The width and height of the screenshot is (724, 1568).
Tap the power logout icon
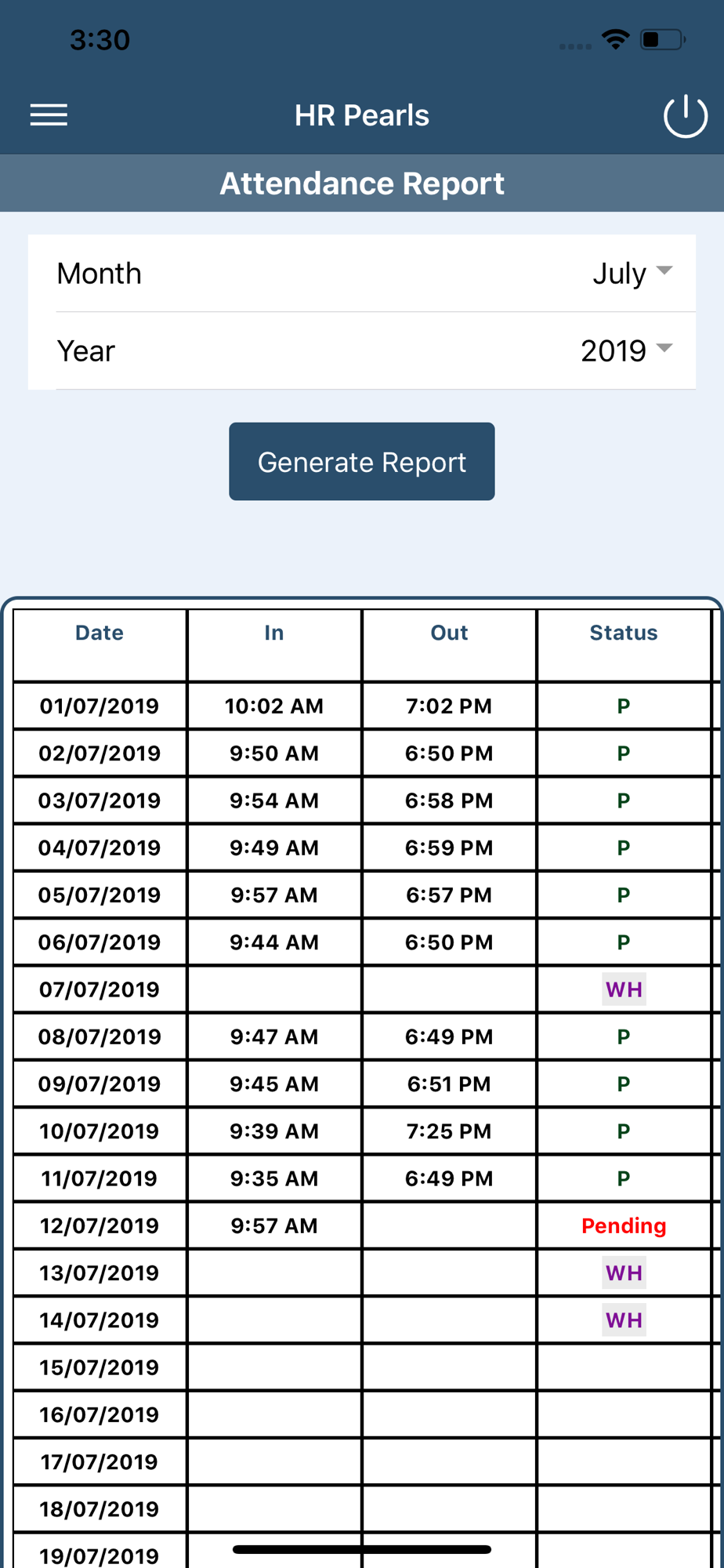pyautogui.click(x=686, y=116)
